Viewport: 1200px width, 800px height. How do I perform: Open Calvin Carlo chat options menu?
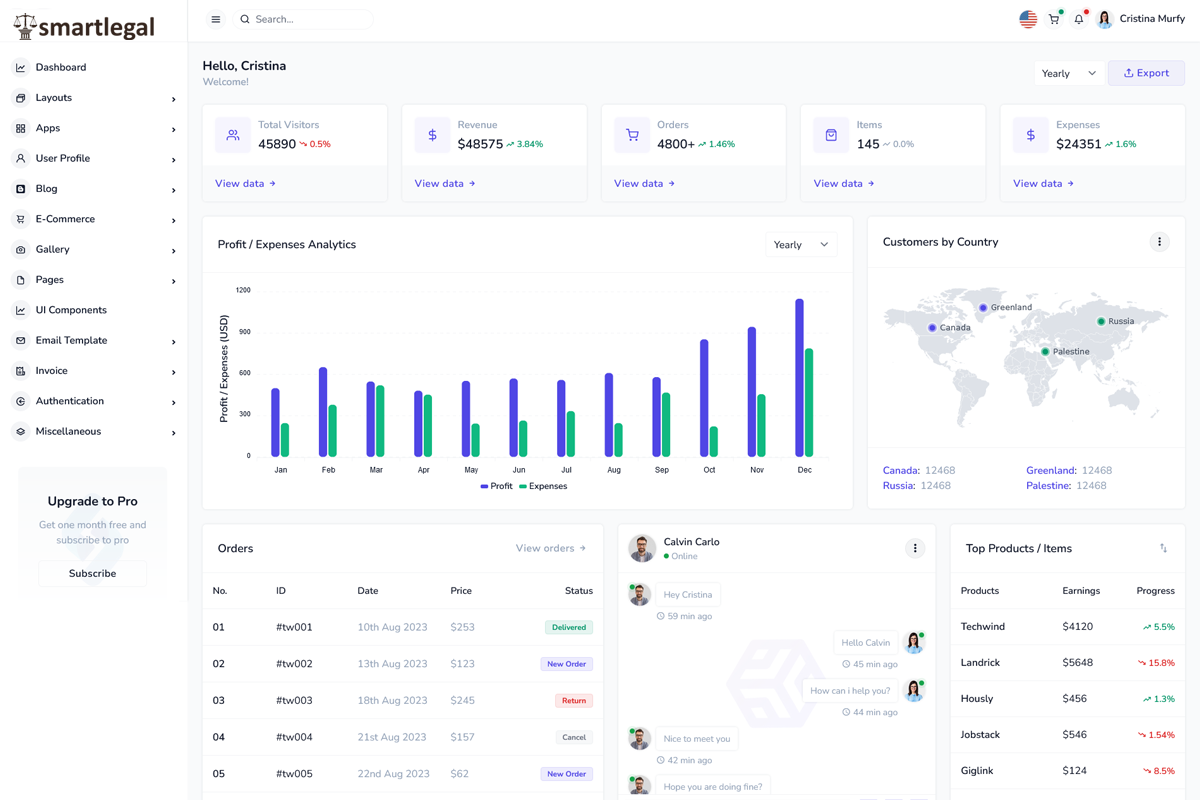[914, 548]
